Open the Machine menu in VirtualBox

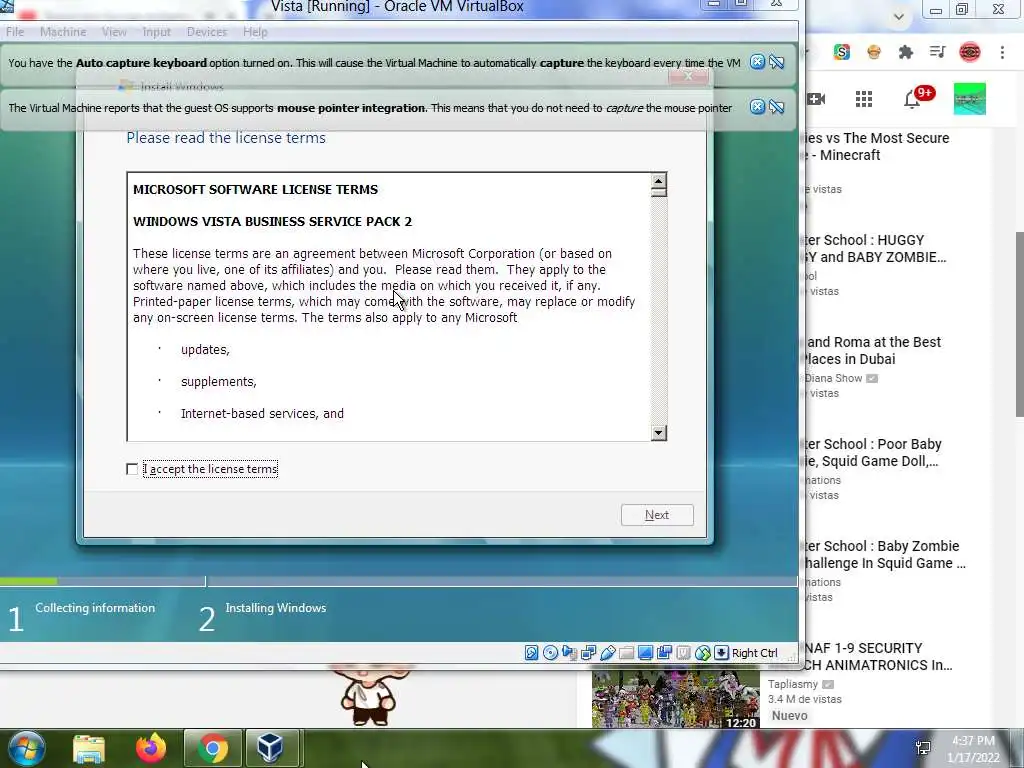click(x=63, y=32)
